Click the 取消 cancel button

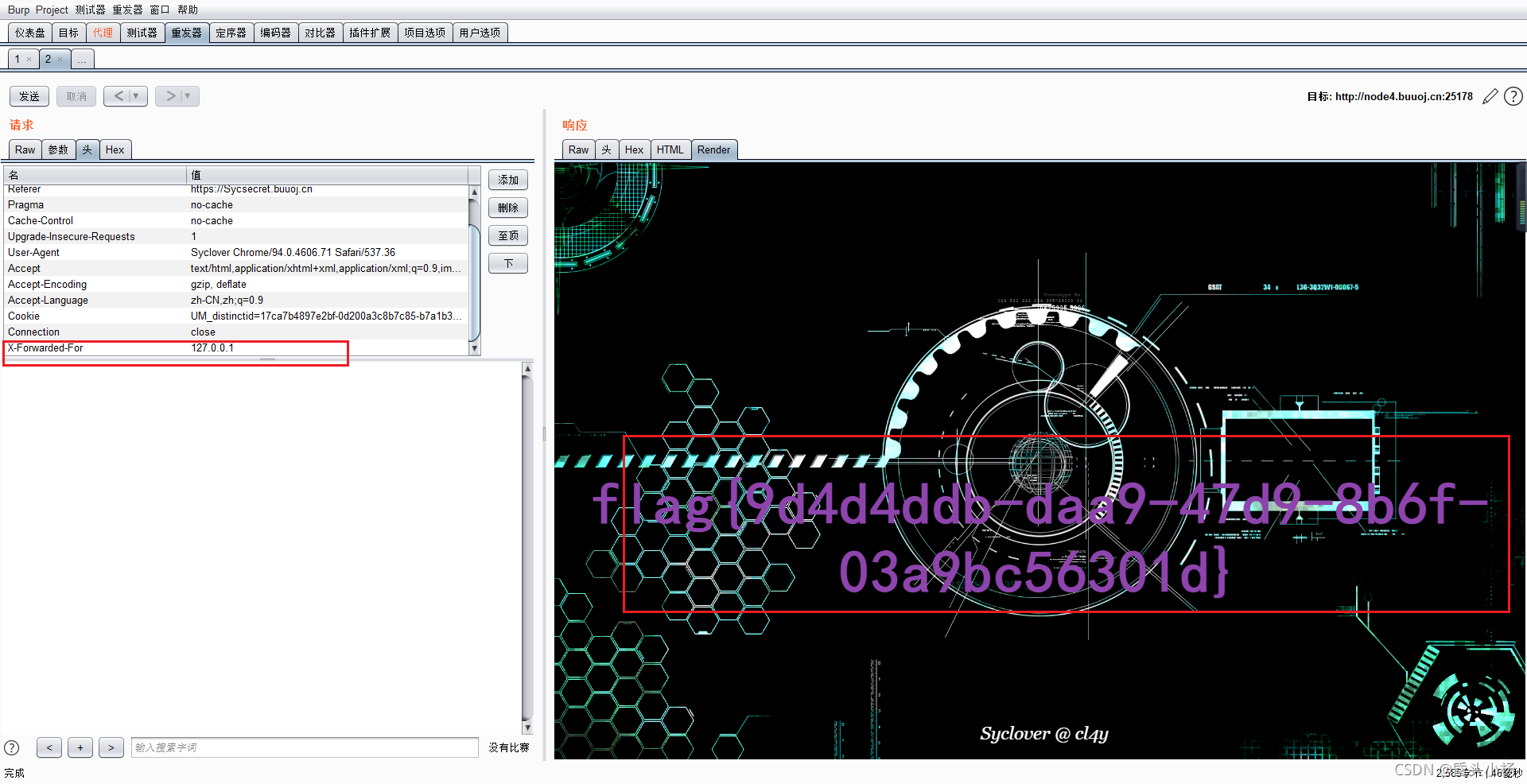point(76,96)
